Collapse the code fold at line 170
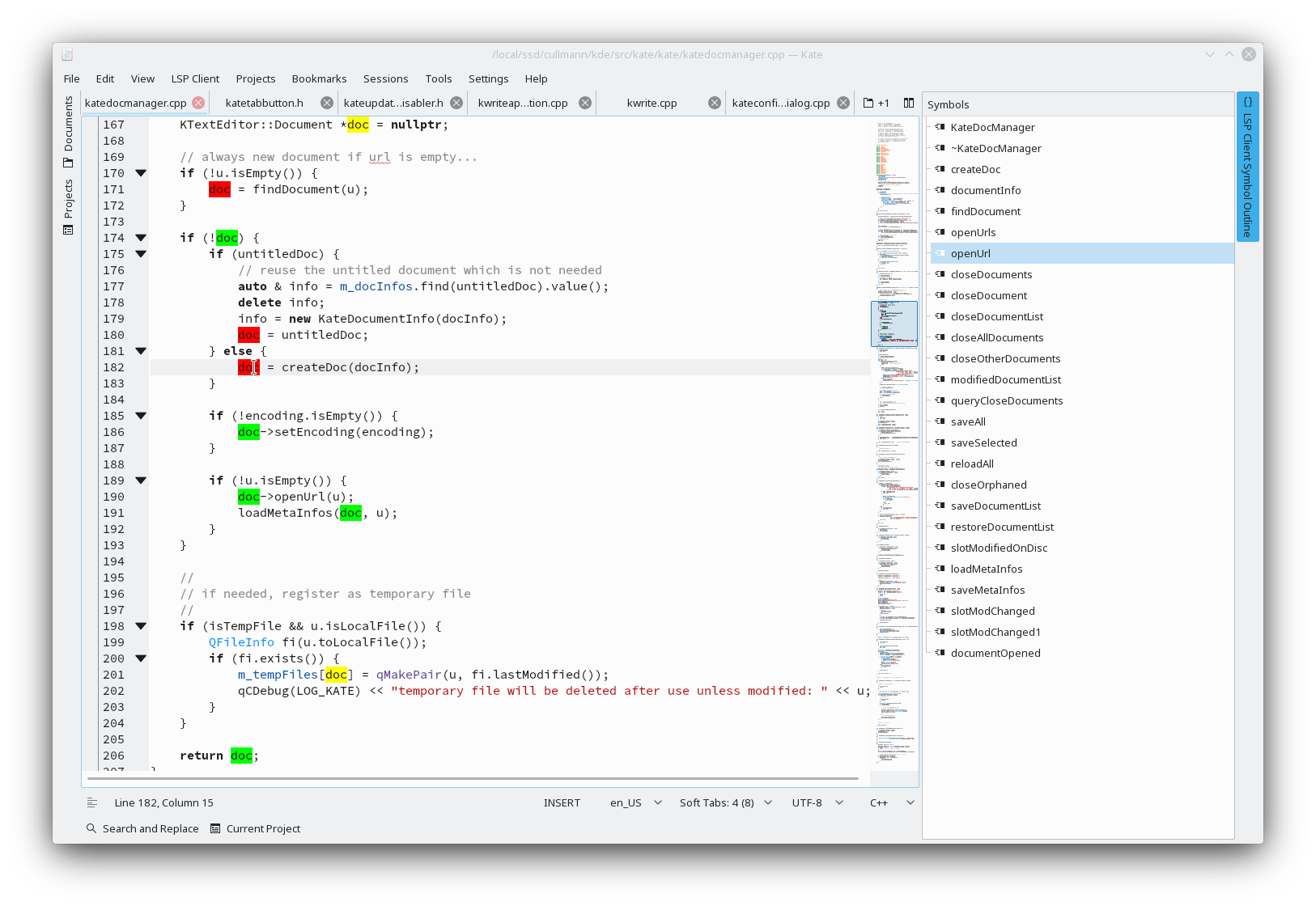The image size is (1316, 906). pyautogui.click(x=141, y=173)
